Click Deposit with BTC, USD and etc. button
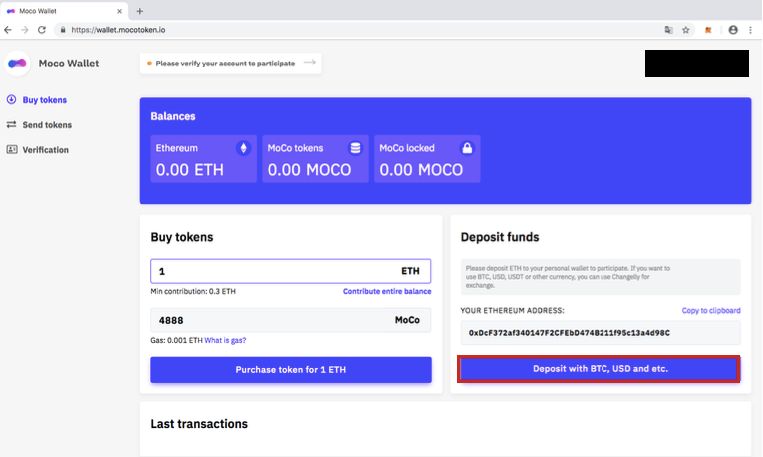 [x=599, y=369]
